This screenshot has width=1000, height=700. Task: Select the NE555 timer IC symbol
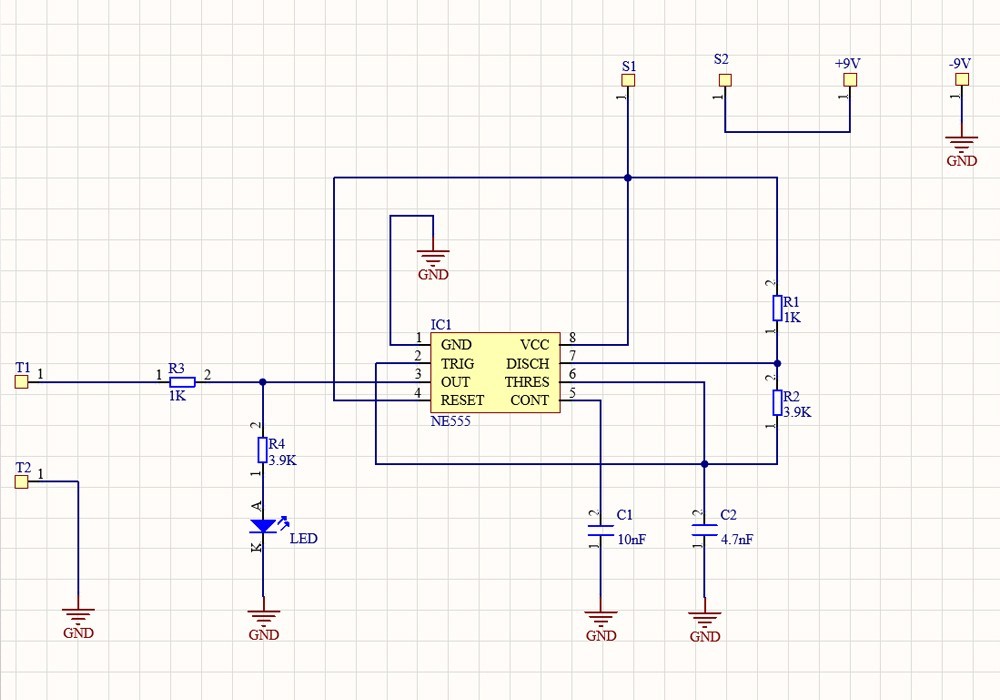(x=492, y=372)
